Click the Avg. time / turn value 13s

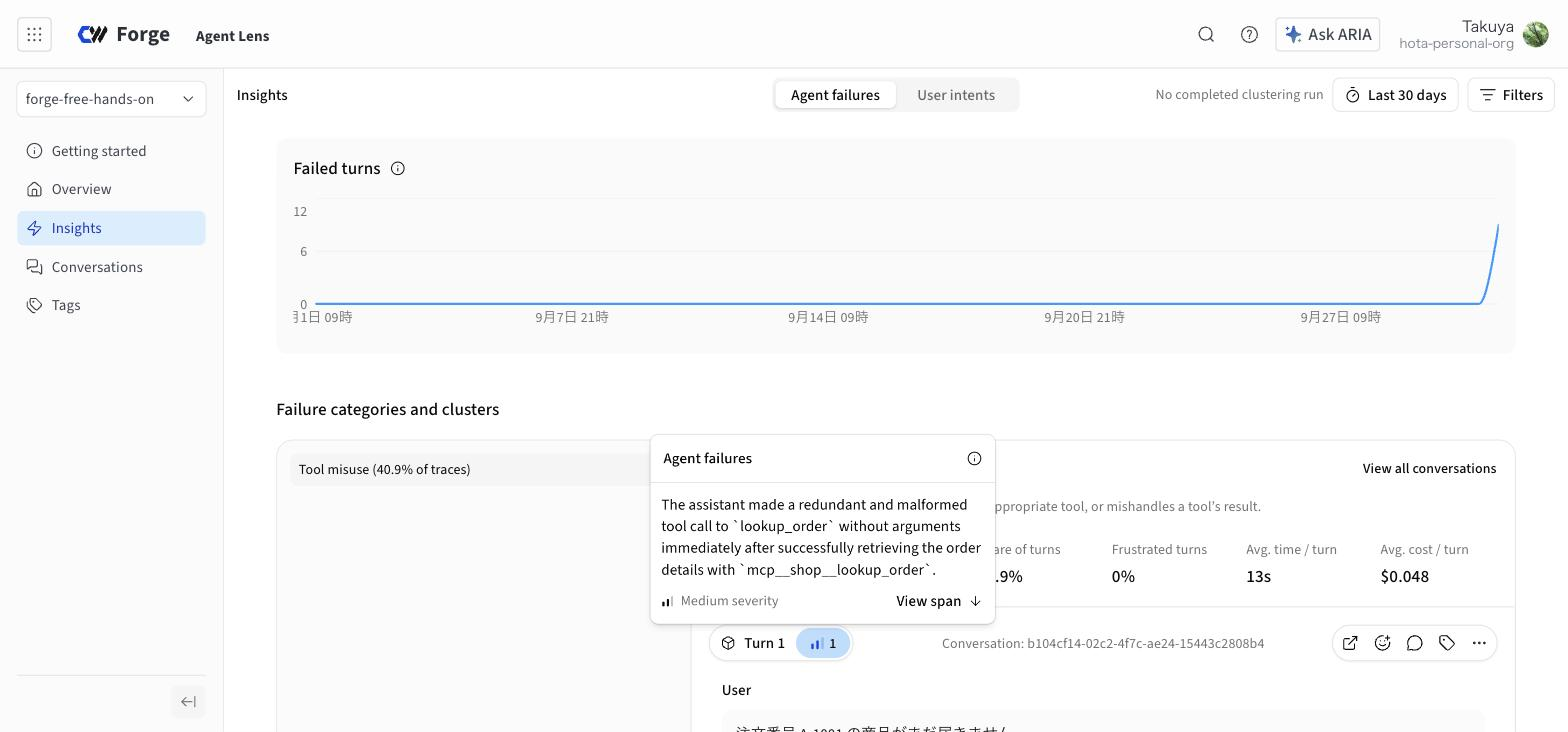pos(1258,576)
